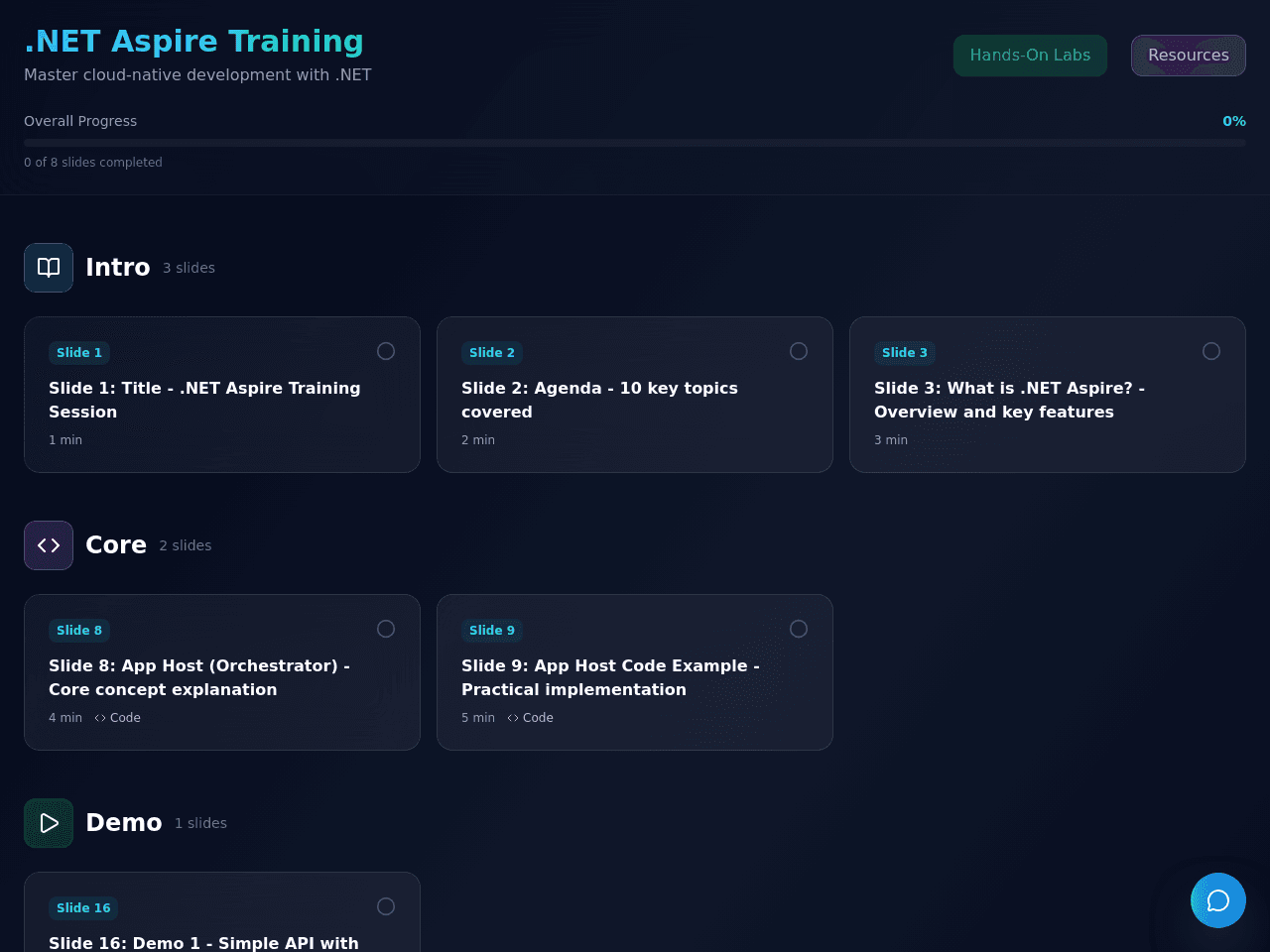Click the '2 slides' count label
Viewport: 1270px width, 952px height.
(186, 545)
